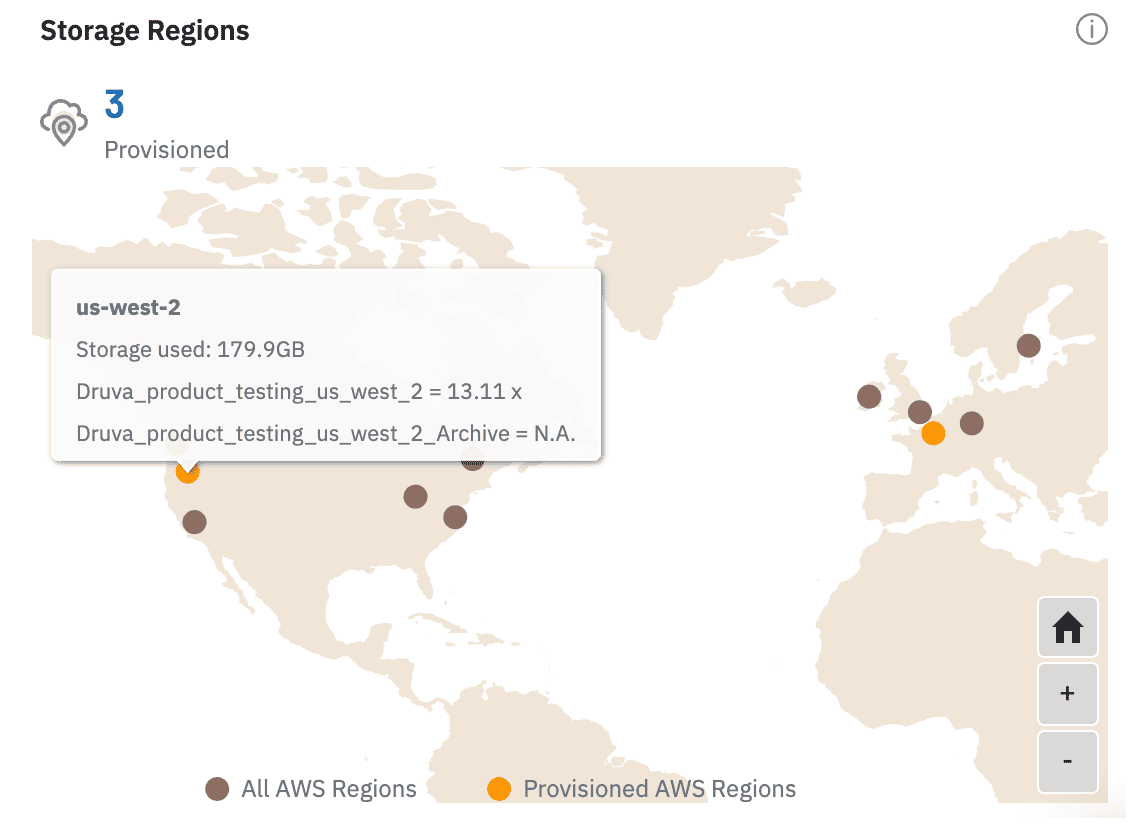Image resolution: width=1145 pixels, height=826 pixels.
Task: Click the zoom out button
Action: click(x=1067, y=761)
